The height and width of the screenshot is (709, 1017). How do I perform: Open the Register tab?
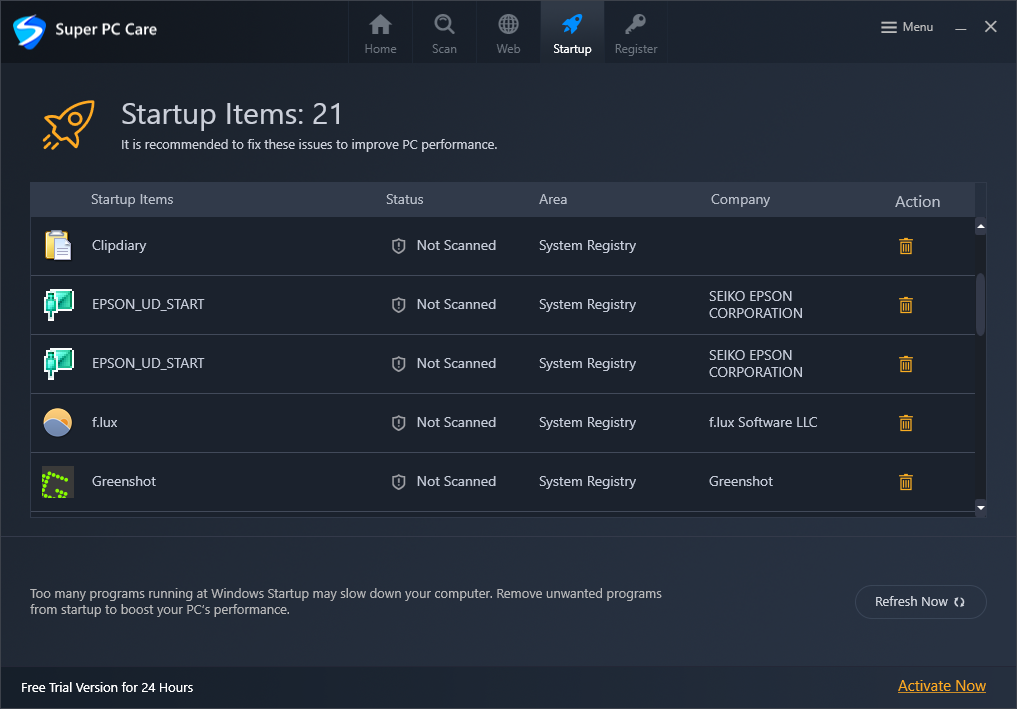(x=636, y=33)
